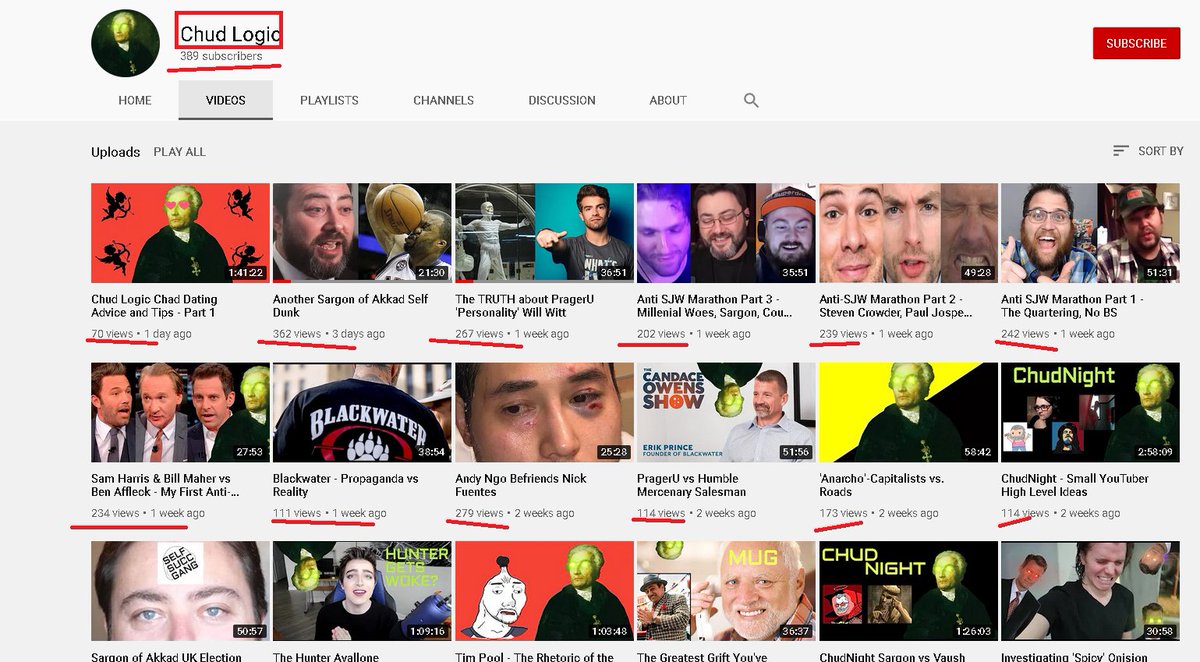Click the '173 views • 2 weeks ago' text

pyautogui.click(x=879, y=513)
